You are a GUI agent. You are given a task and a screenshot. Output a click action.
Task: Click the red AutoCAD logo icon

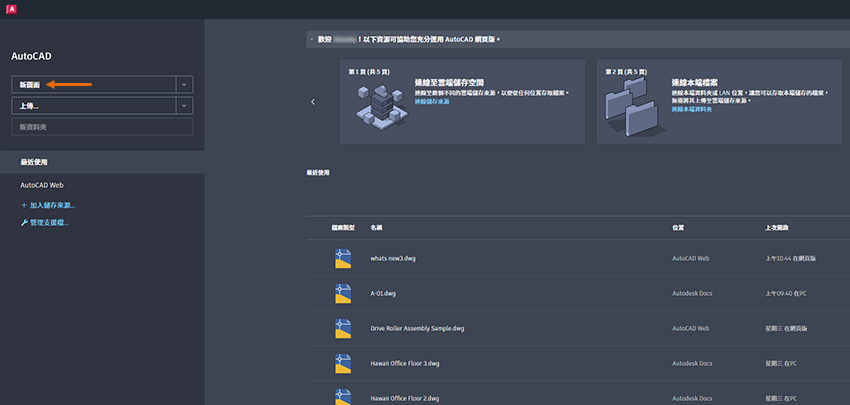10,9
